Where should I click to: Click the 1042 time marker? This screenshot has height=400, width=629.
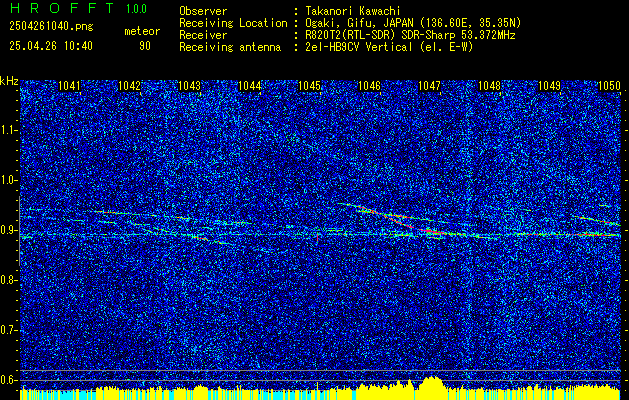(x=130, y=85)
